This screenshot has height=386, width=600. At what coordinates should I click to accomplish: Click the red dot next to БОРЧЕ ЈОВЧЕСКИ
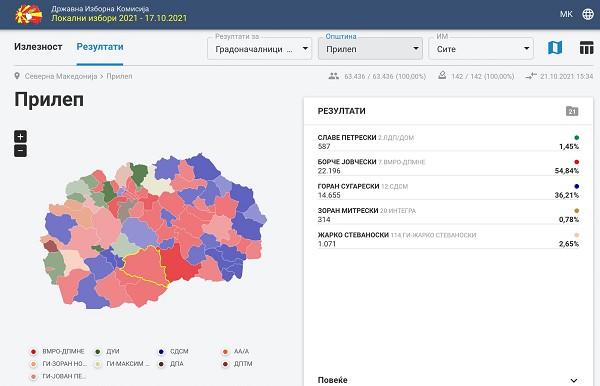[576, 162]
